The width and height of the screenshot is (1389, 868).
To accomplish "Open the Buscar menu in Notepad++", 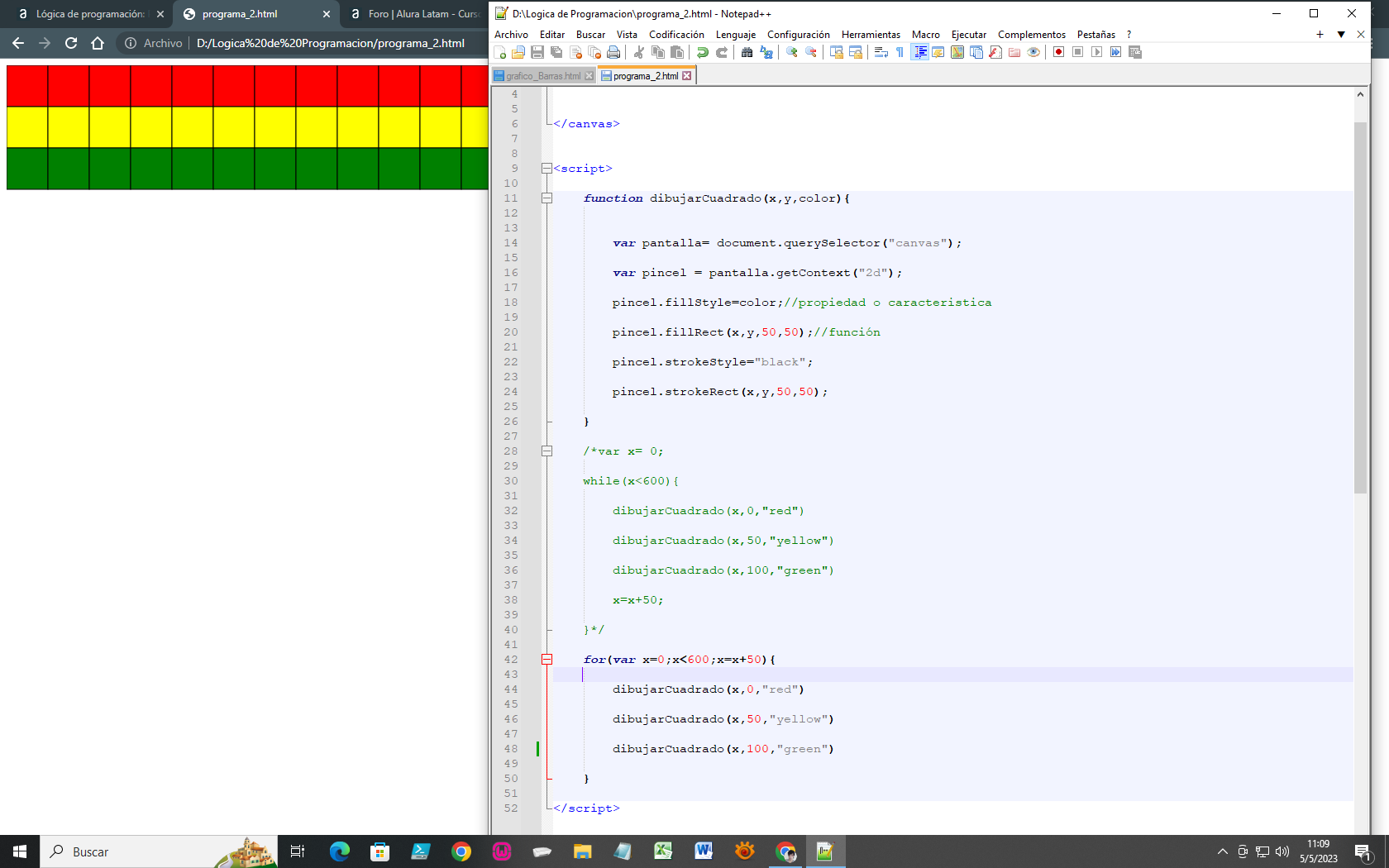I will click(x=590, y=35).
